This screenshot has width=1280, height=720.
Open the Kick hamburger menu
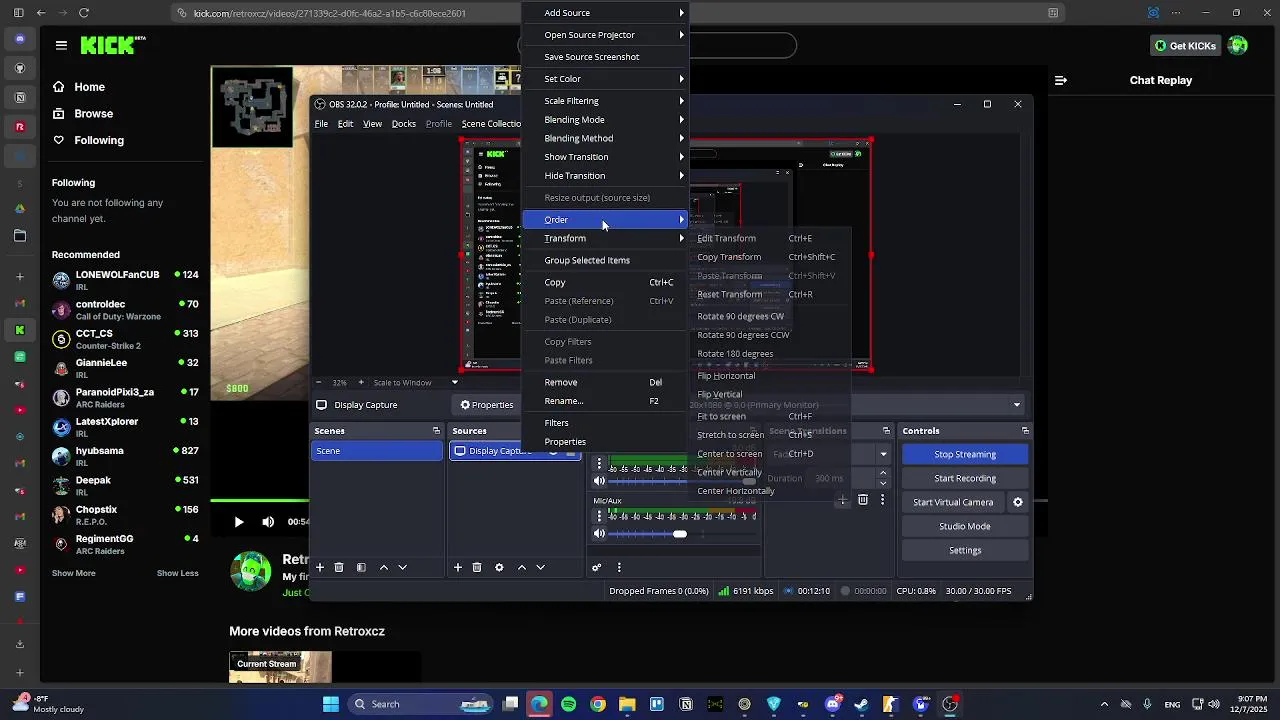[x=61, y=45]
